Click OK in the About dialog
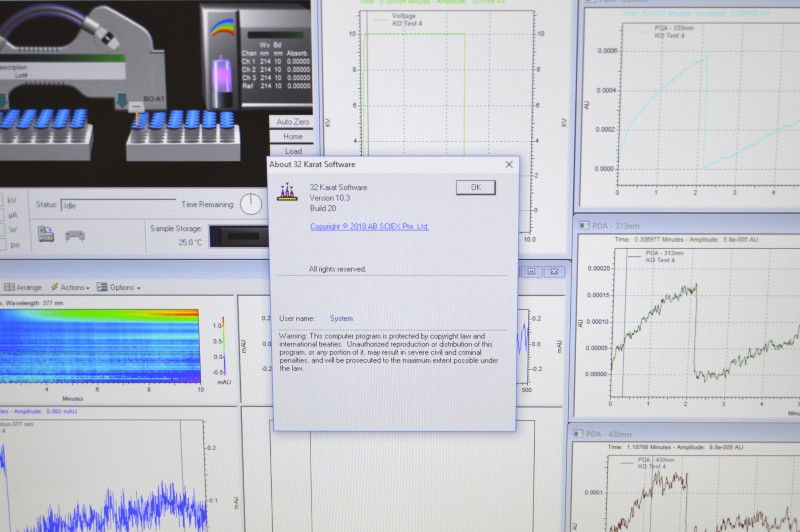 (475, 187)
